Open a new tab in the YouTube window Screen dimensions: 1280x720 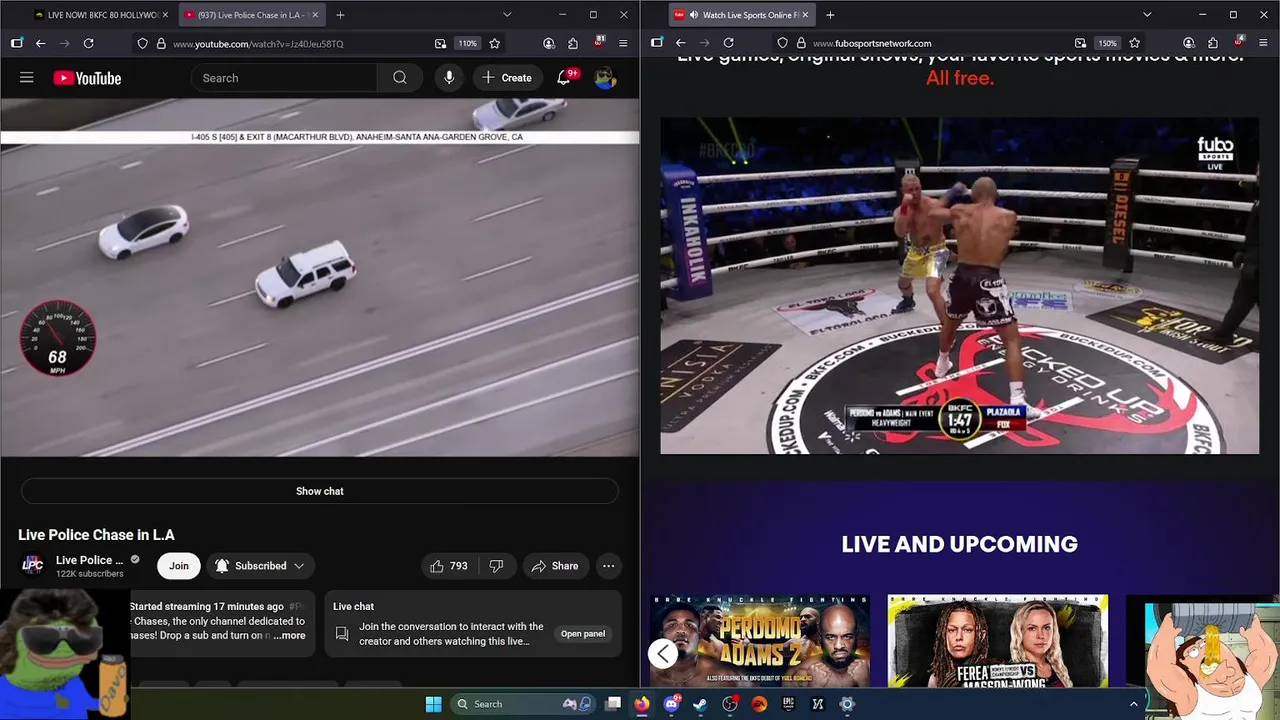point(340,15)
